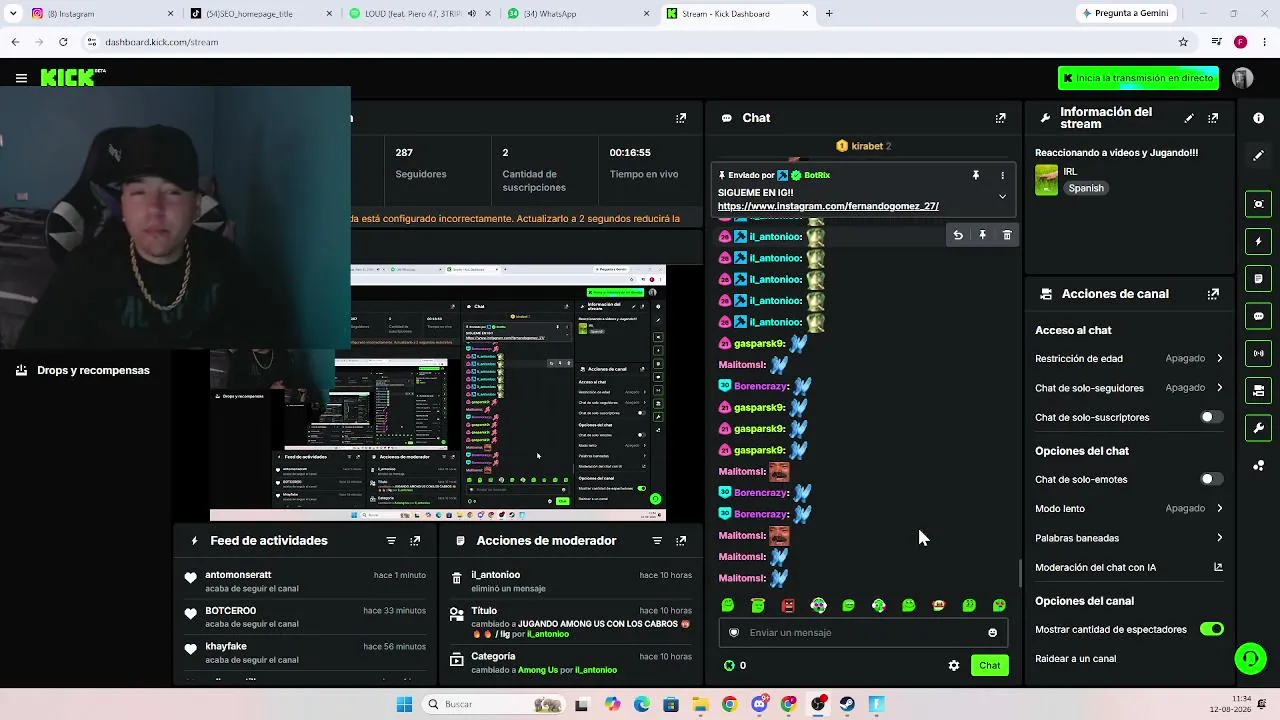Open Feed de actividades filter menu
The width and height of the screenshot is (1280, 720).
(x=391, y=541)
